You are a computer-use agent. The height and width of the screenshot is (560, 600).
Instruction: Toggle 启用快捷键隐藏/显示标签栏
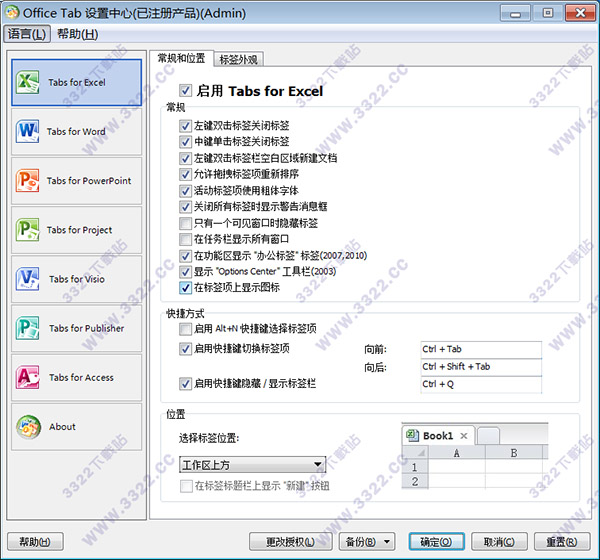click(x=185, y=384)
